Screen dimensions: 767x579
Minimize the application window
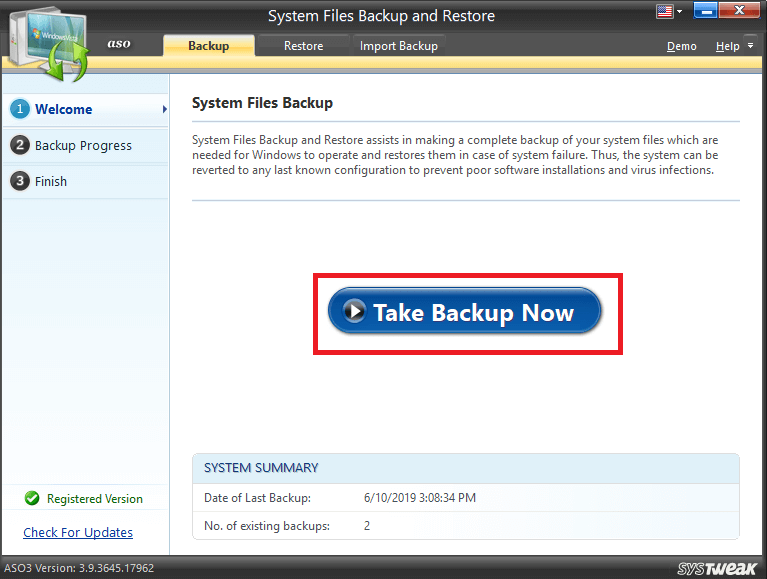pos(705,10)
